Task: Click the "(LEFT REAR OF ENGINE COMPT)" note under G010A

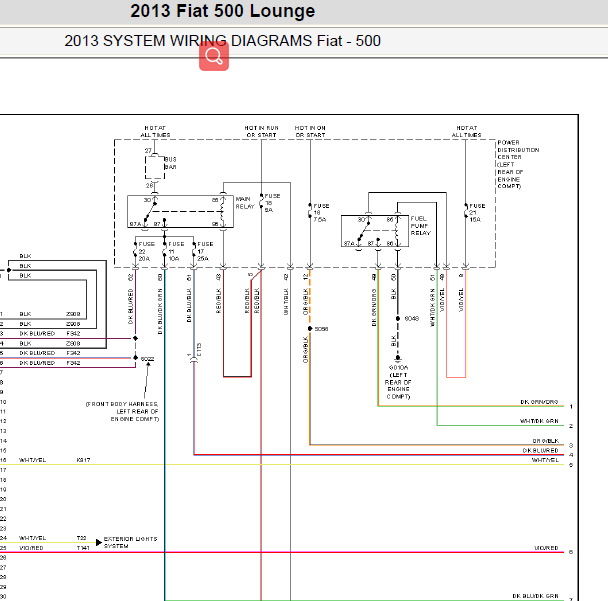Action: (x=398, y=386)
